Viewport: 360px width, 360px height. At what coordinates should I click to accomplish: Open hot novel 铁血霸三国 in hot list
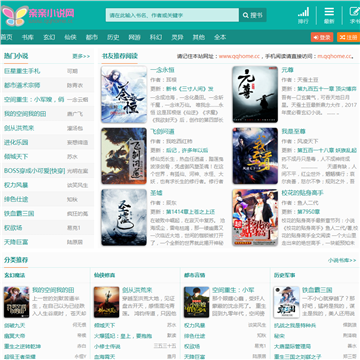tap(19, 213)
